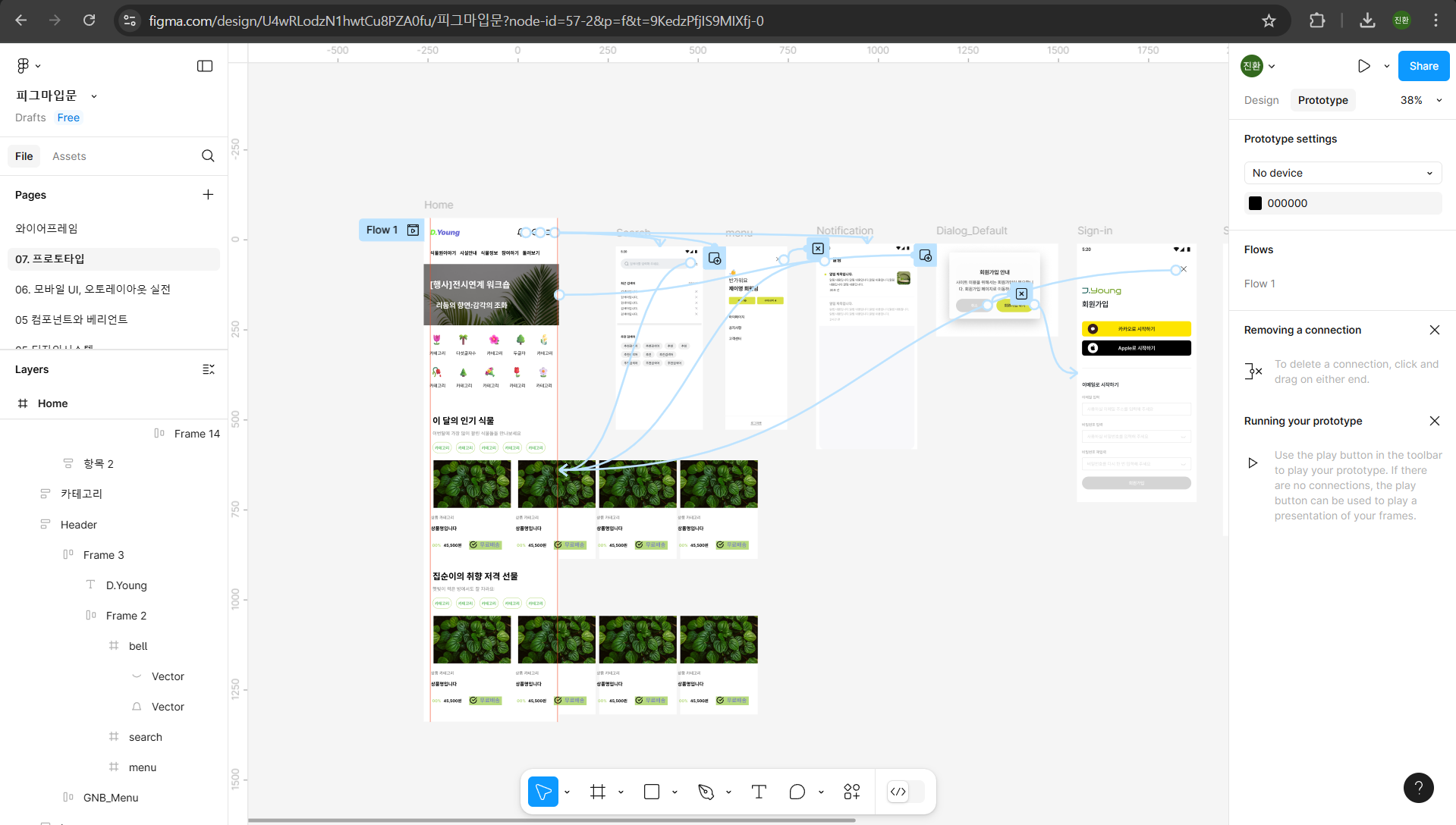
Task: Select the Comment tool
Action: coord(797,792)
